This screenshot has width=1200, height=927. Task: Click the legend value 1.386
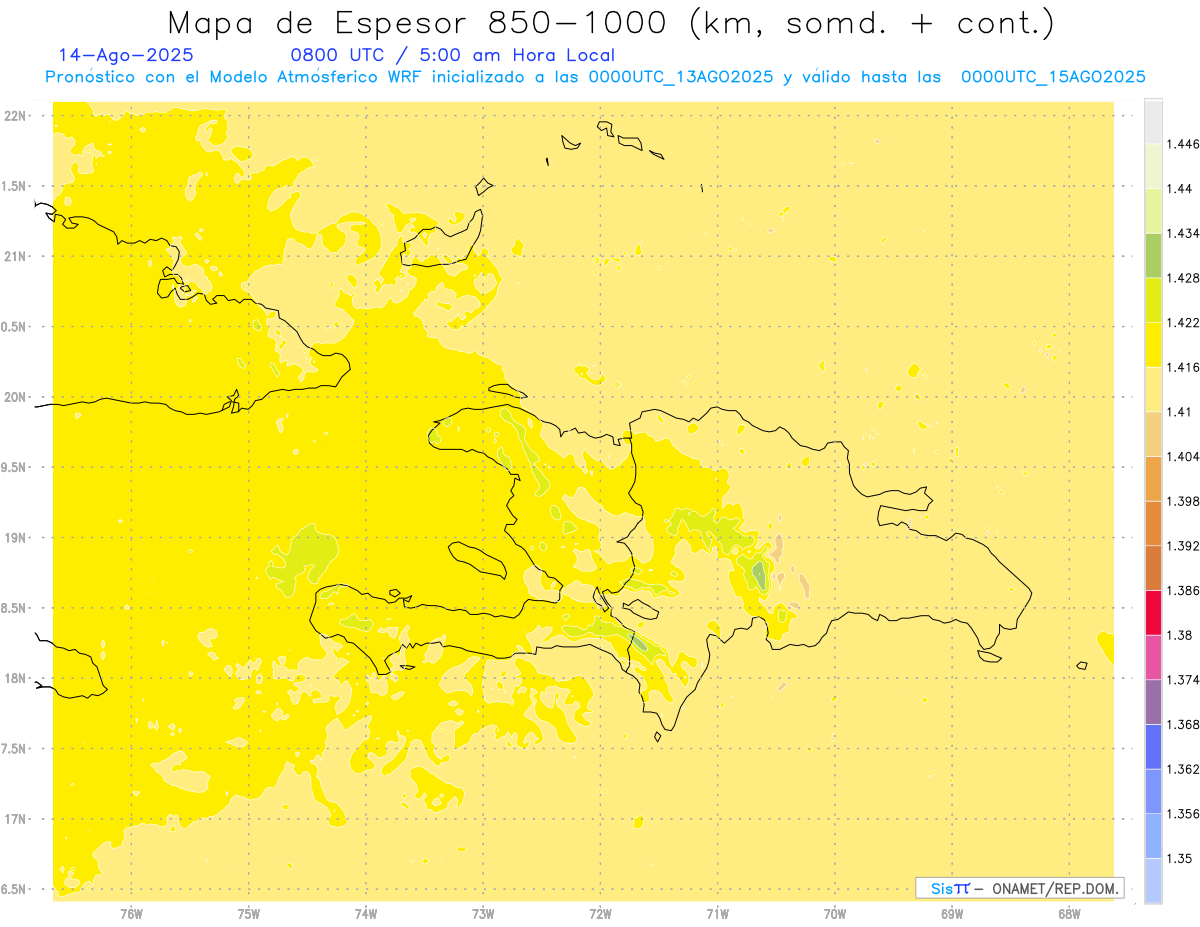[x=1185, y=591]
